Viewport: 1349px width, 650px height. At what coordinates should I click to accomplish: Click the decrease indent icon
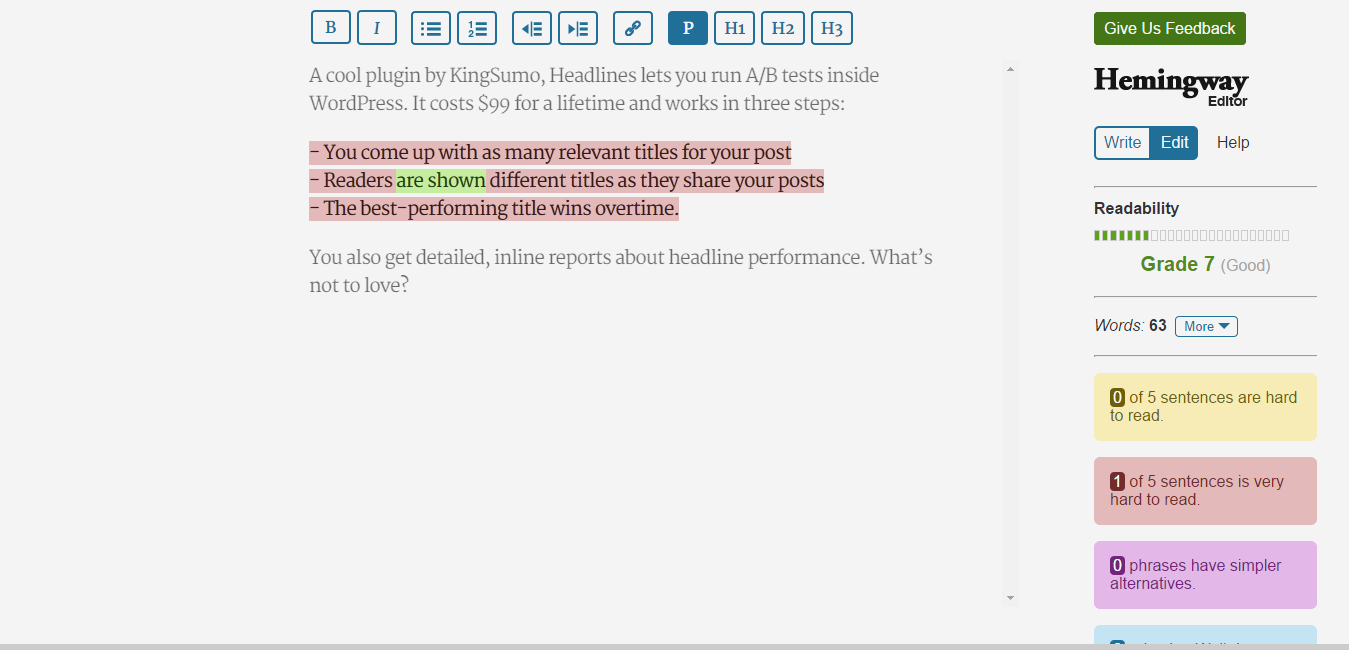tap(531, 27)
